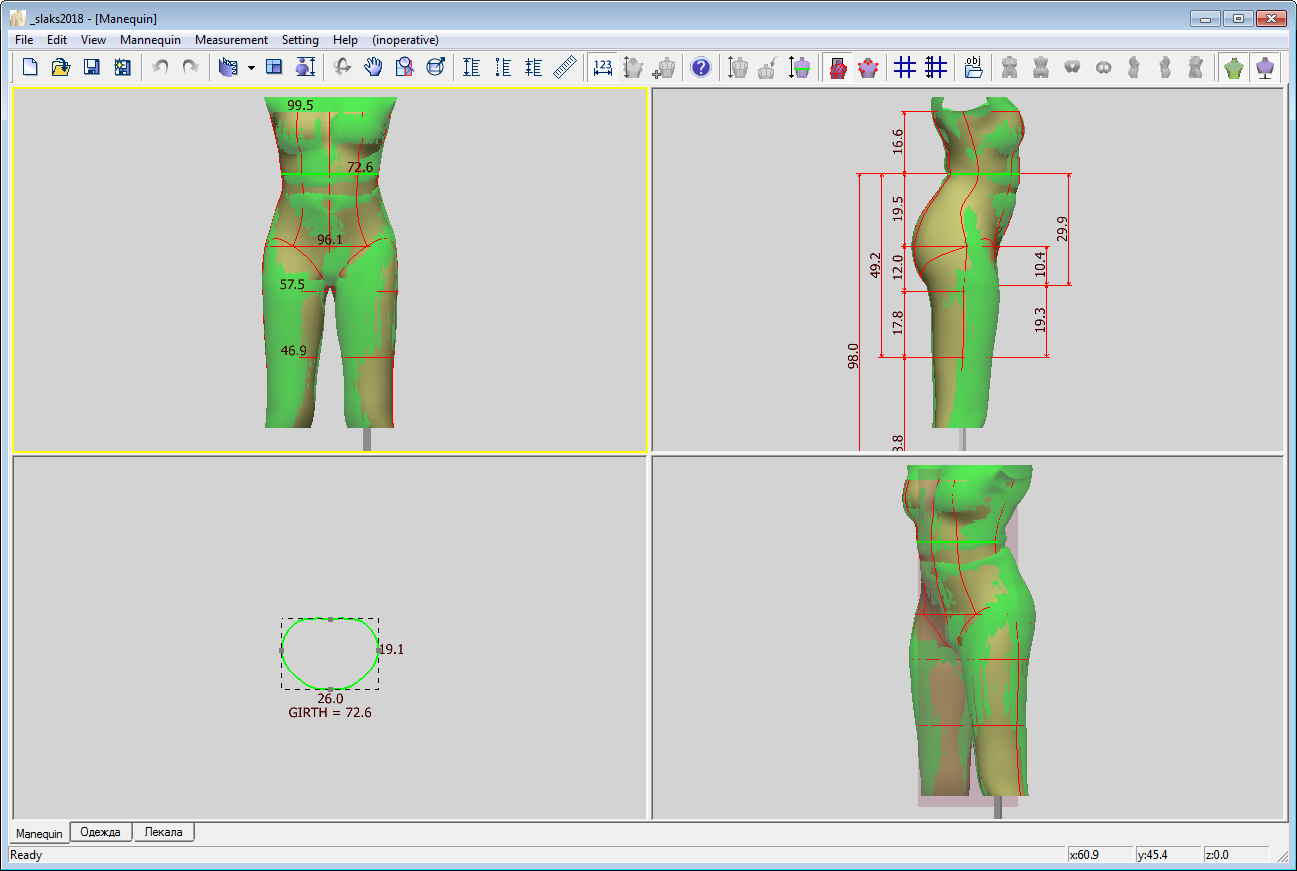Click the Open folder icon

click(x=61, y=67)
